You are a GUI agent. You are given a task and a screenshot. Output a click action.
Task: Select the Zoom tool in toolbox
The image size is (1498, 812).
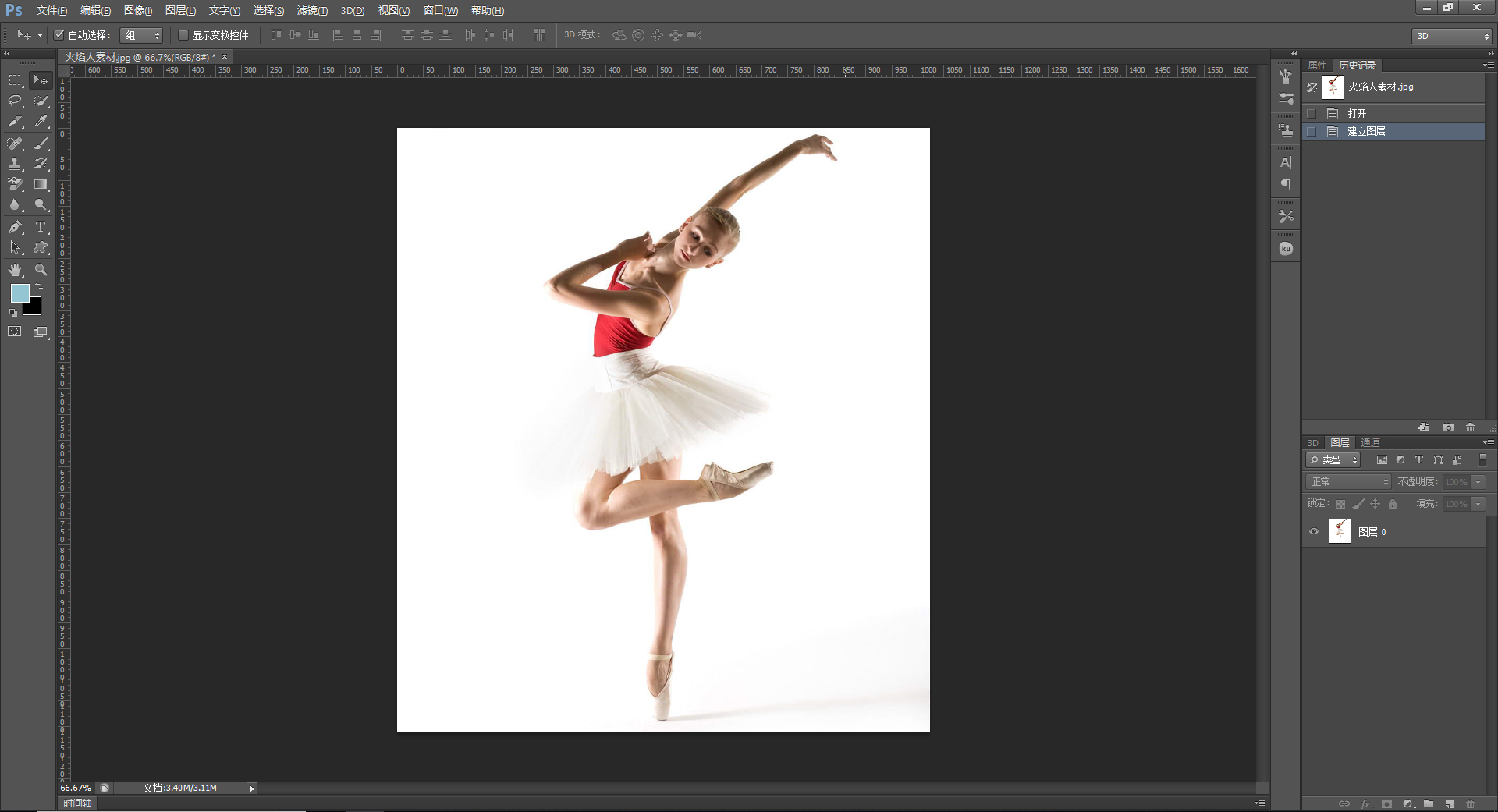tap(41, 270)
